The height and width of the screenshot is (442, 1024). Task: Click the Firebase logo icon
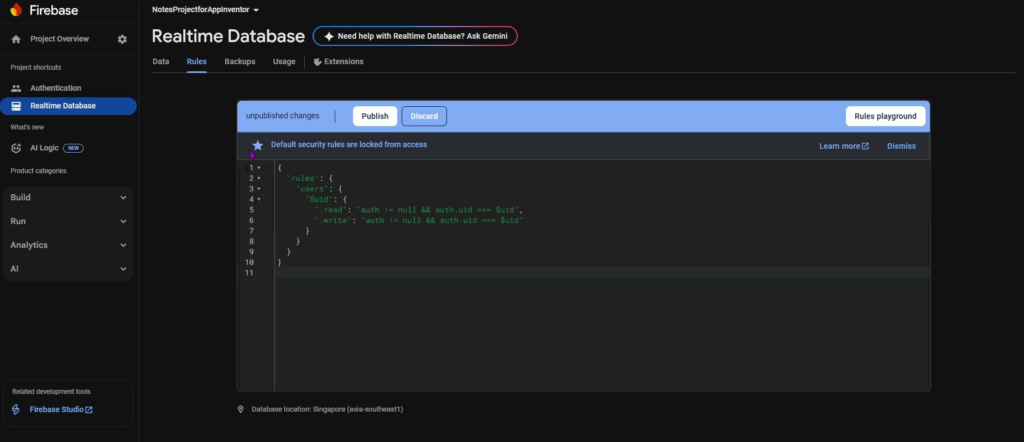pyautogui.click(x=16, y=9)
